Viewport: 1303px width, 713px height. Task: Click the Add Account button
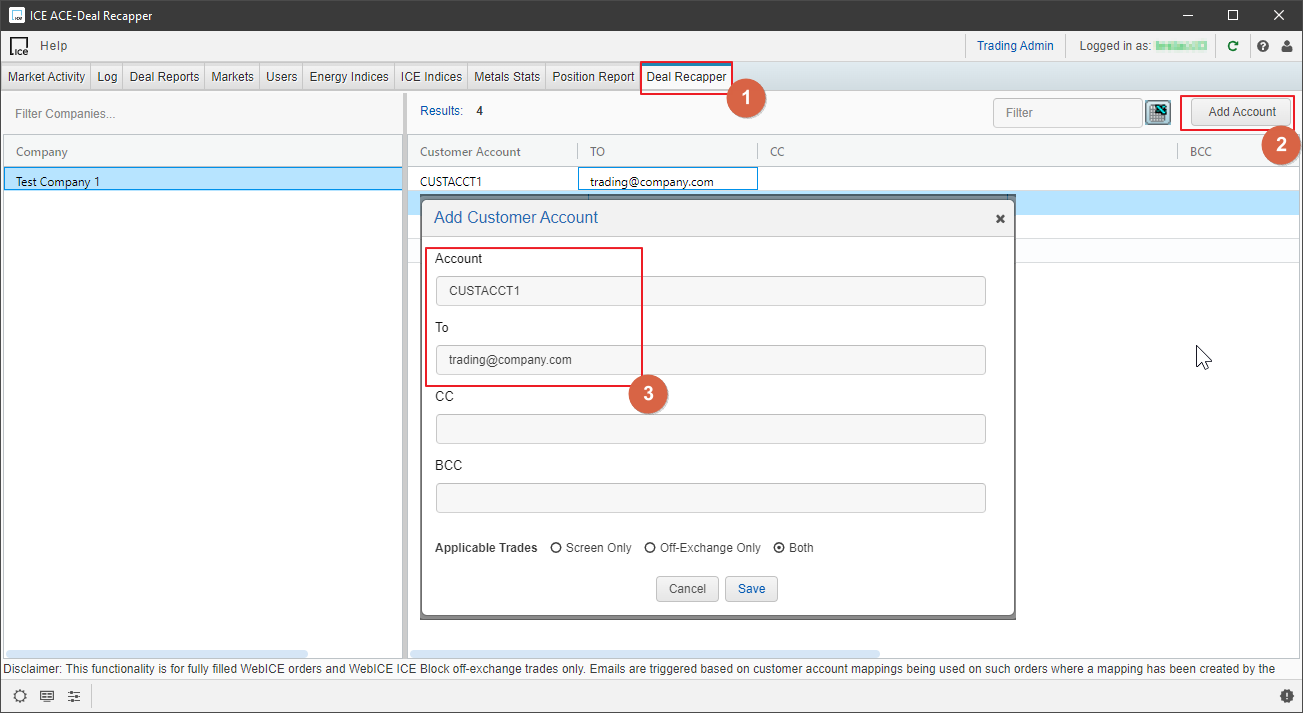click(x=1241, y=112)
